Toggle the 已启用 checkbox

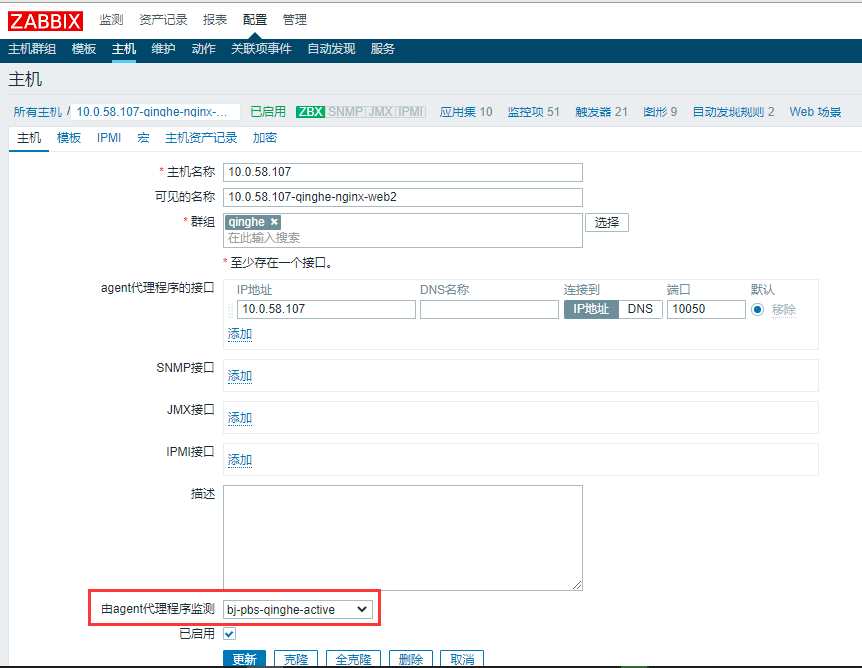[229, 634]
